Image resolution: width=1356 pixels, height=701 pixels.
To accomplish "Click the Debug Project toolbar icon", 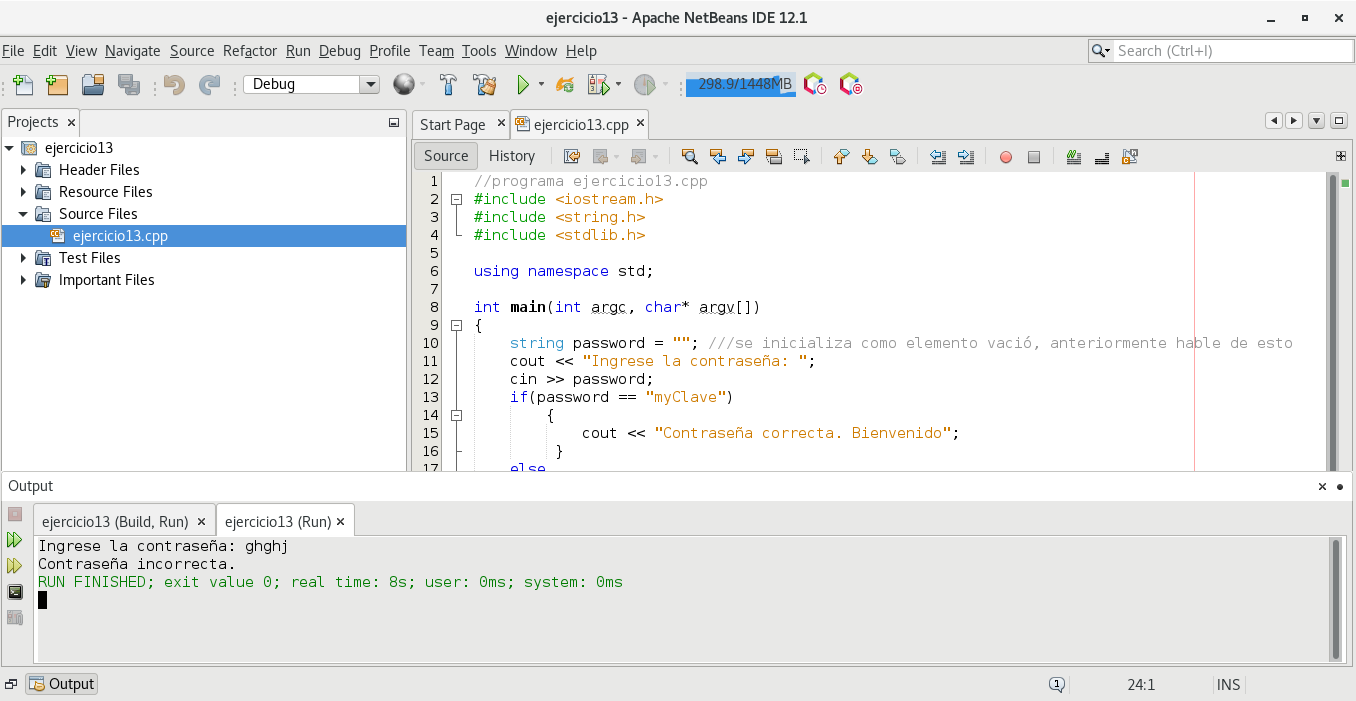I will point(598,85).
